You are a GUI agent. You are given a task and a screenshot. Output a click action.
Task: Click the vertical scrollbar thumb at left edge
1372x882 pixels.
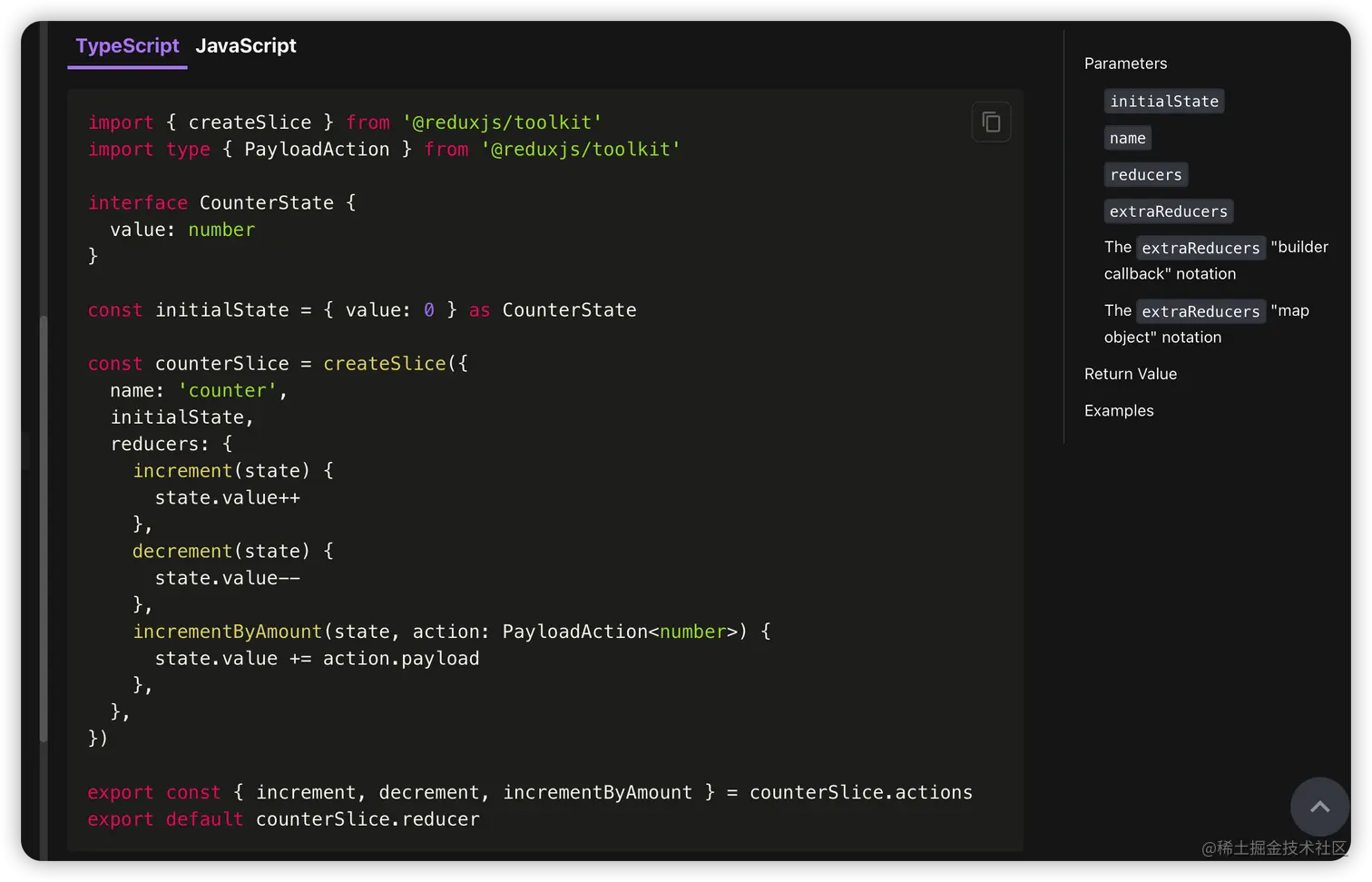click(44, 530)
